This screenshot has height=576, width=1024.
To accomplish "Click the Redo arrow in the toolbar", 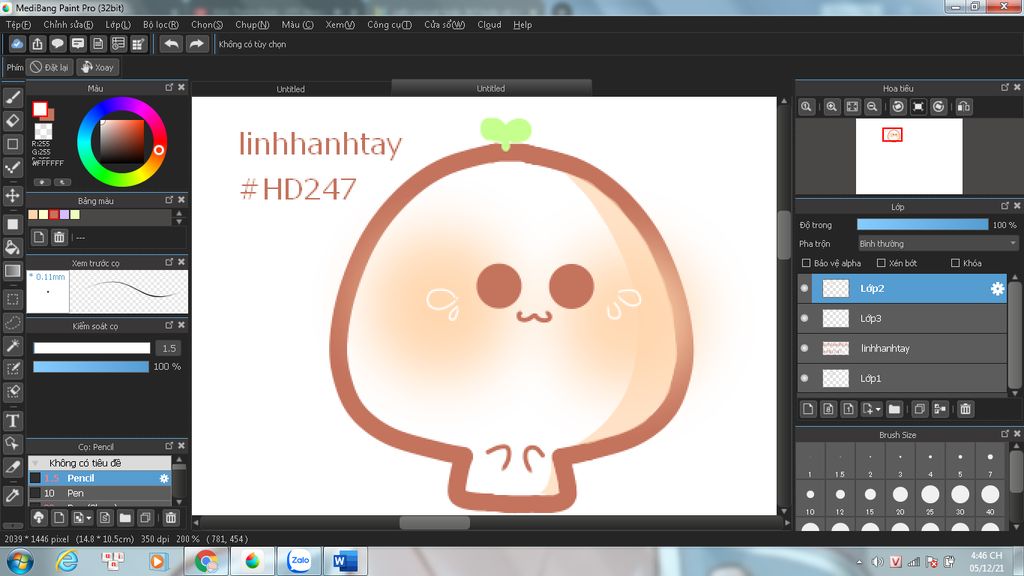I will coord(196,44).
